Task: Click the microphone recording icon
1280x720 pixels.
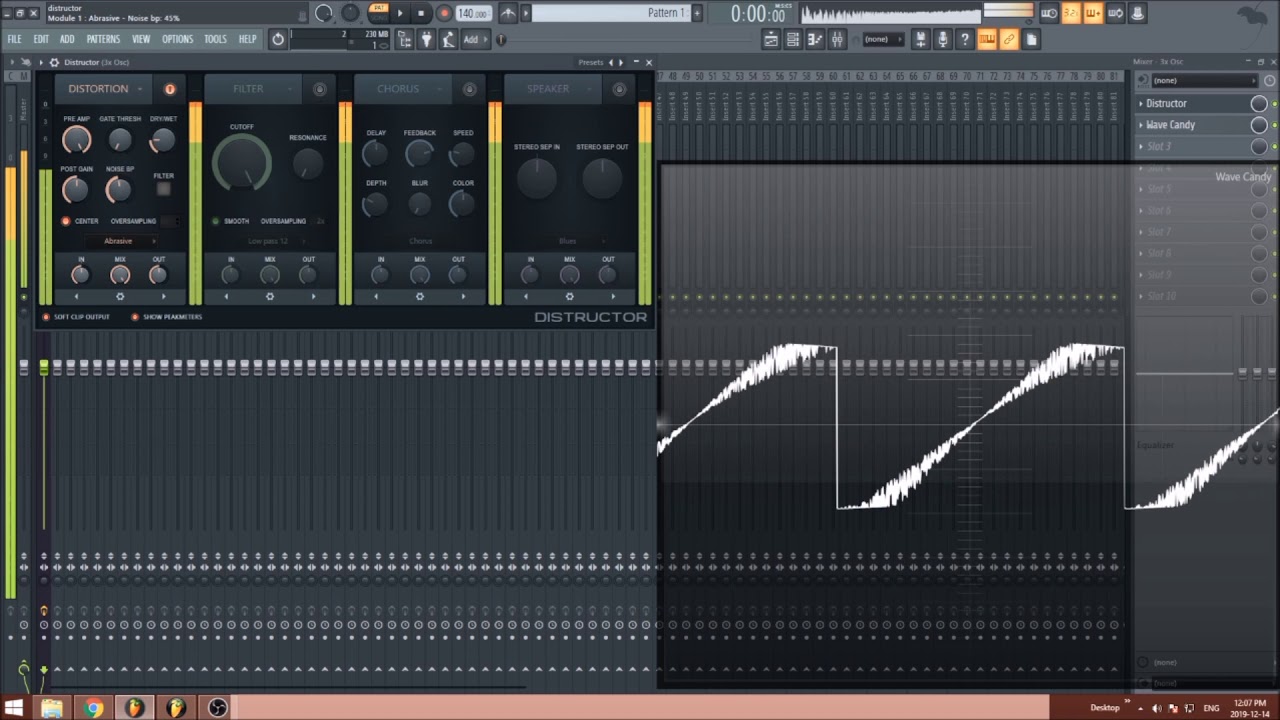Action: coord(942,39)
